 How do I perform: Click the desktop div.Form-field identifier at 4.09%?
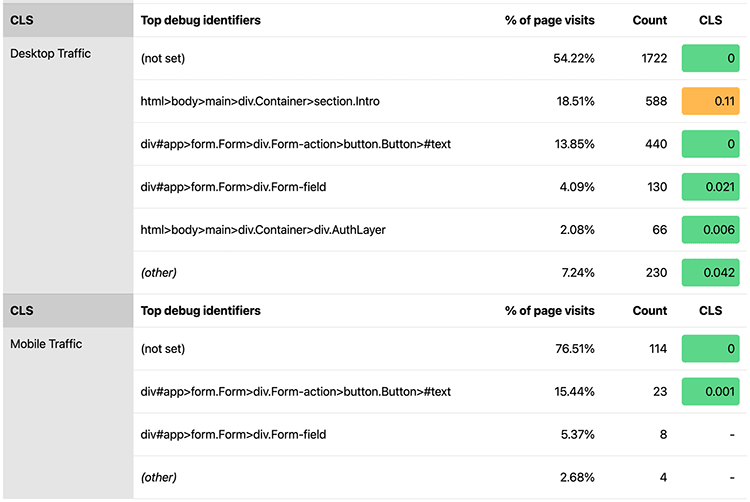click(x=233, y=187)
